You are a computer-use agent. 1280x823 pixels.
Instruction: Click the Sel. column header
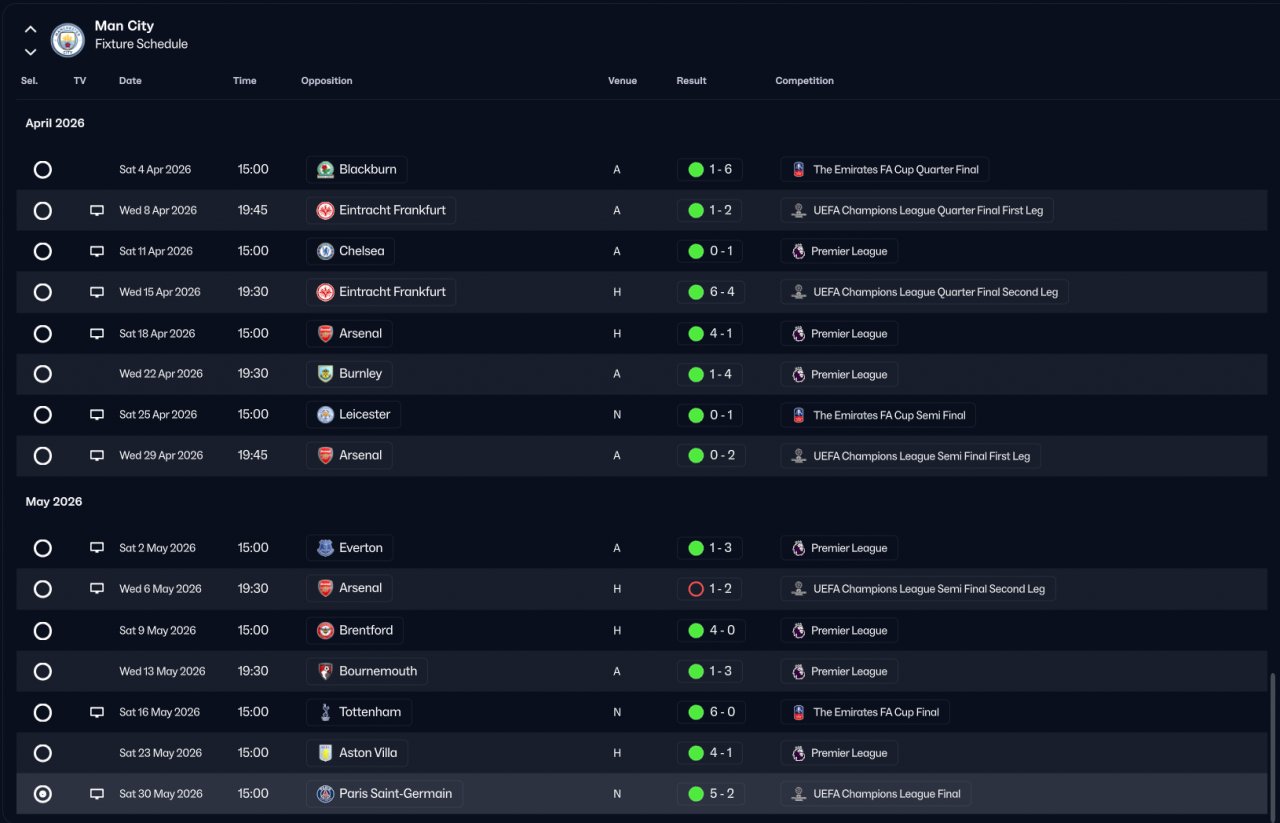29,81
